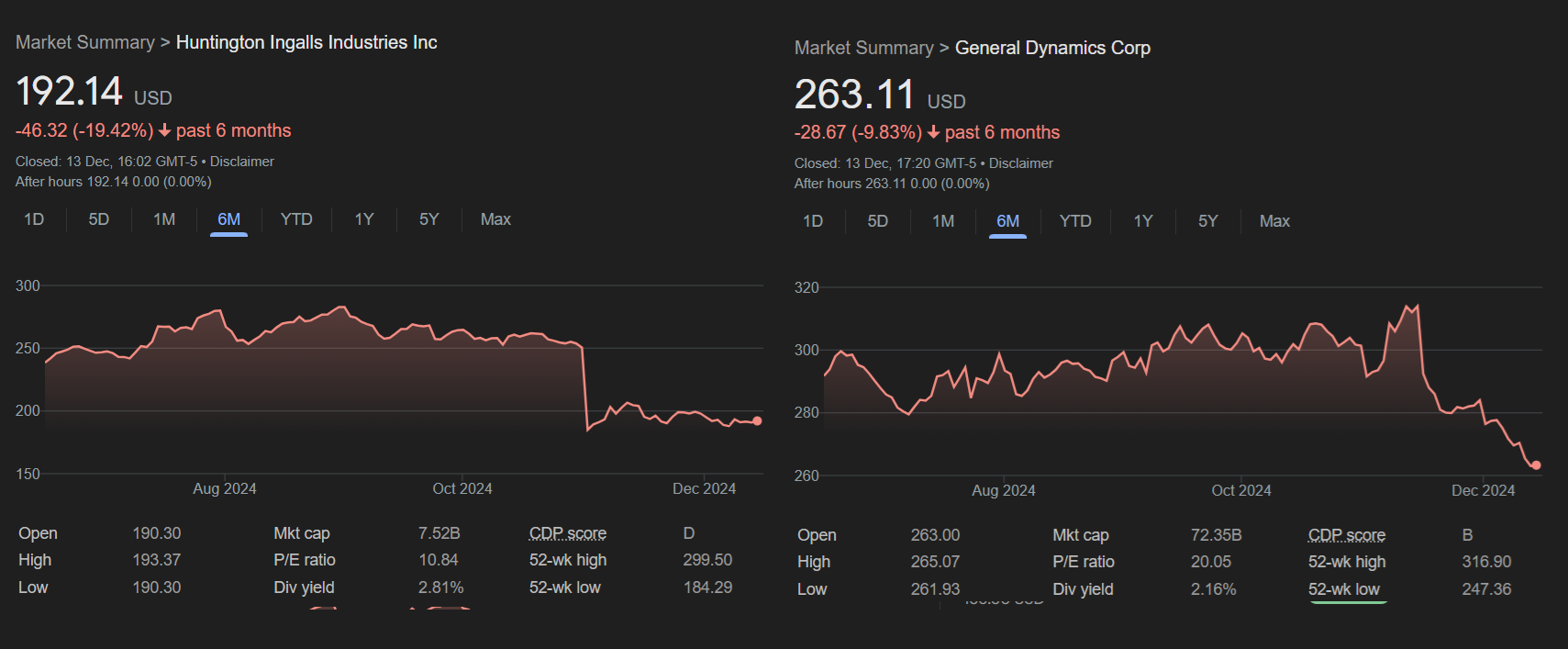1568x649 pixels.
Task: Click Huntington Ingalls Open value 190.30
Action: [x=157, y=533]
